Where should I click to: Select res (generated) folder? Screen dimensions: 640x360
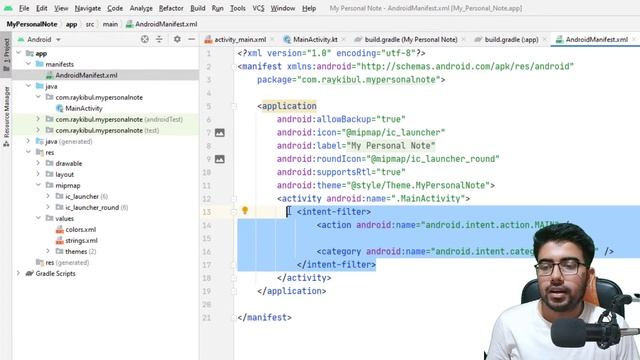[x=62, y=262]
